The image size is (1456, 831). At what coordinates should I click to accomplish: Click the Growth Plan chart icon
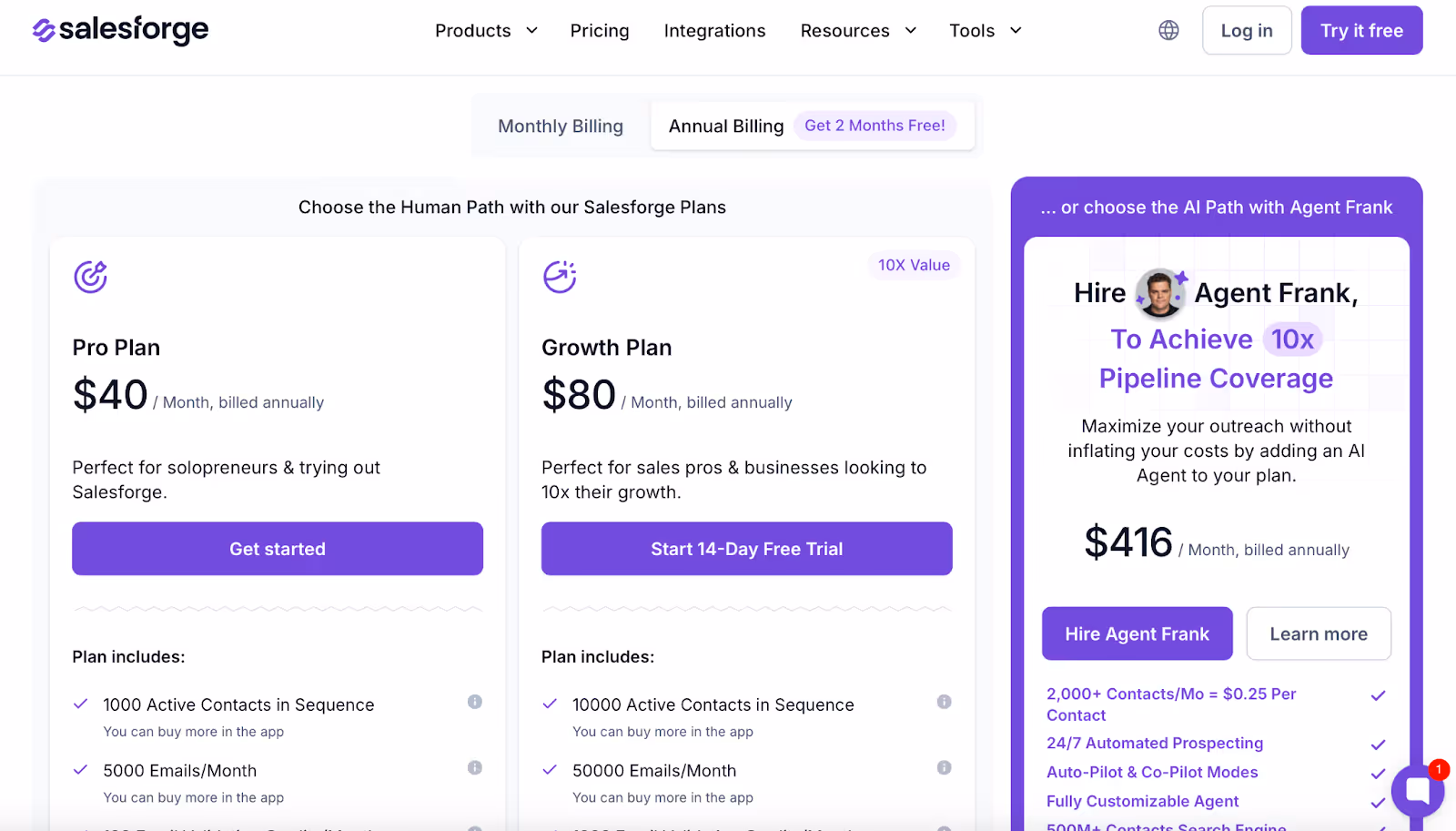click(560, 277)
